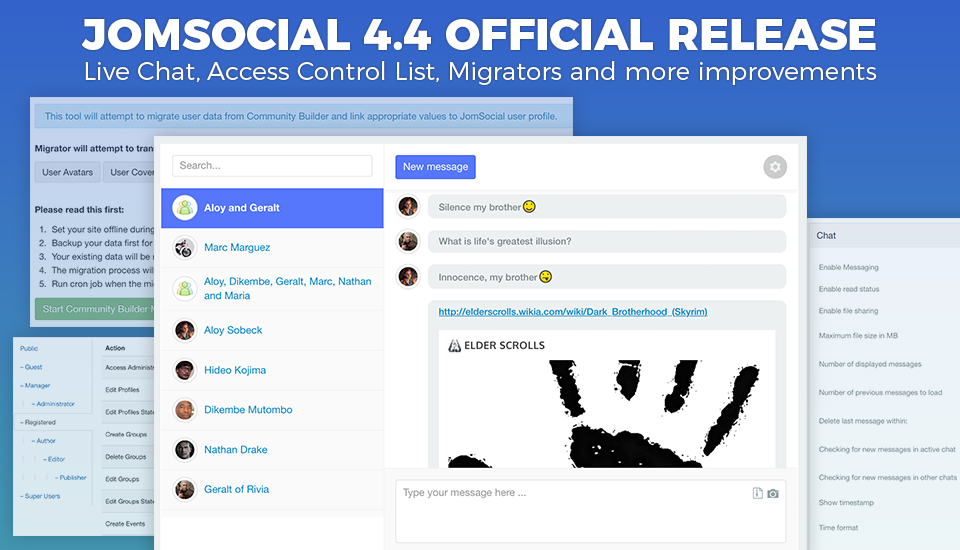Image resolution: width=960 pixels, height=550 pixels.
Task: Click Edit Profiles action in ACL panel
Action: click(122, 390)
